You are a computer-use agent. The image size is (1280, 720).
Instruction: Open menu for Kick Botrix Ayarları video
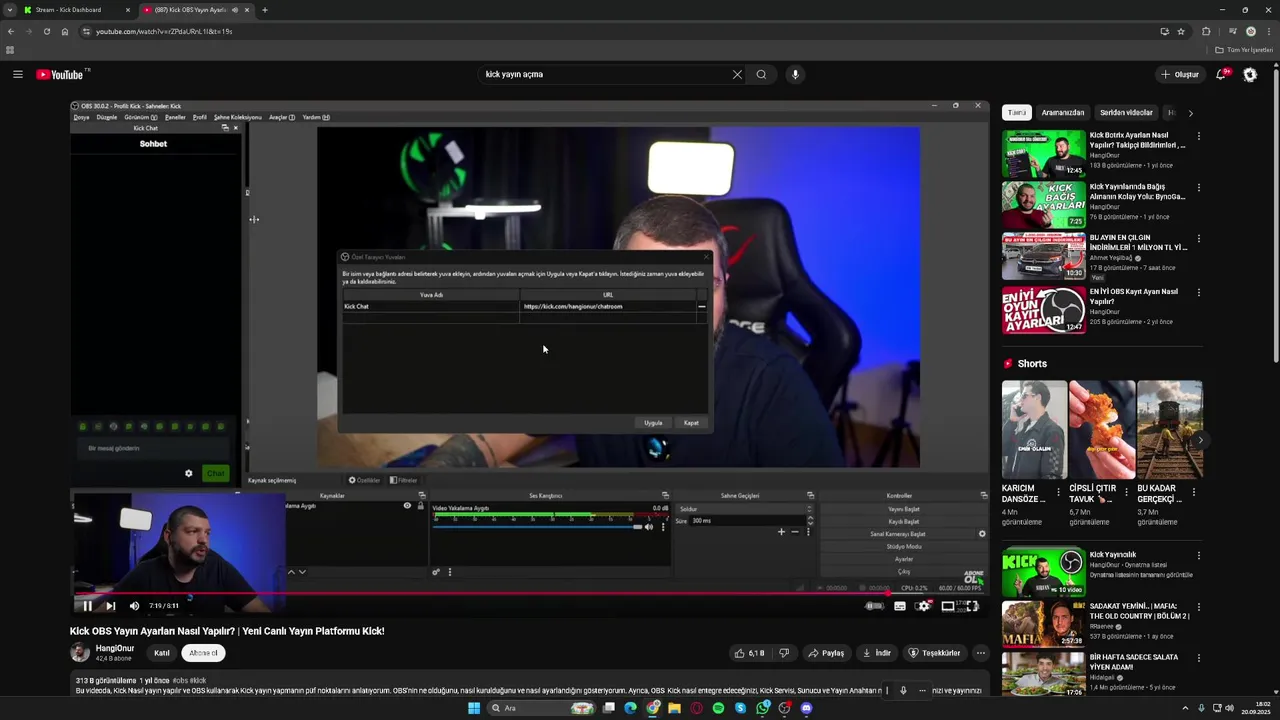pyautogui.click(x=1198, y=136)
